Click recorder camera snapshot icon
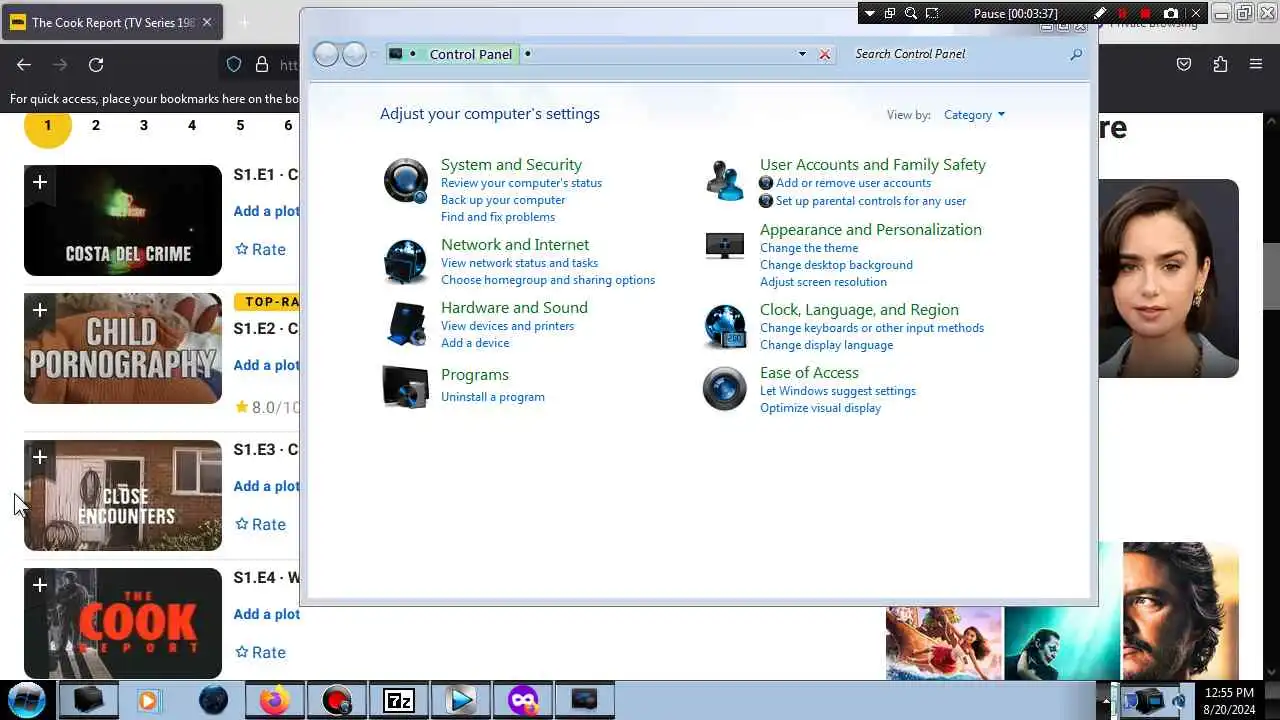The height and width of the screenshot is (720, 1280). [1171, 13]
